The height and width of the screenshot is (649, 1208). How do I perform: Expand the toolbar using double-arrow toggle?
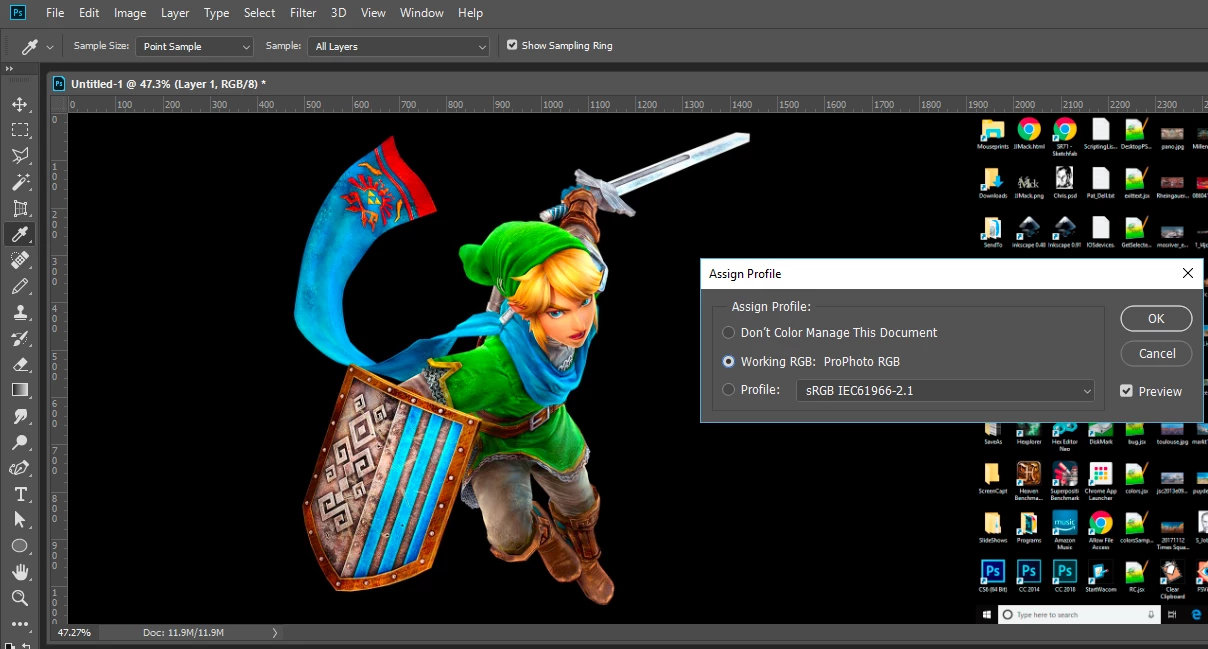tap(9, 70)
